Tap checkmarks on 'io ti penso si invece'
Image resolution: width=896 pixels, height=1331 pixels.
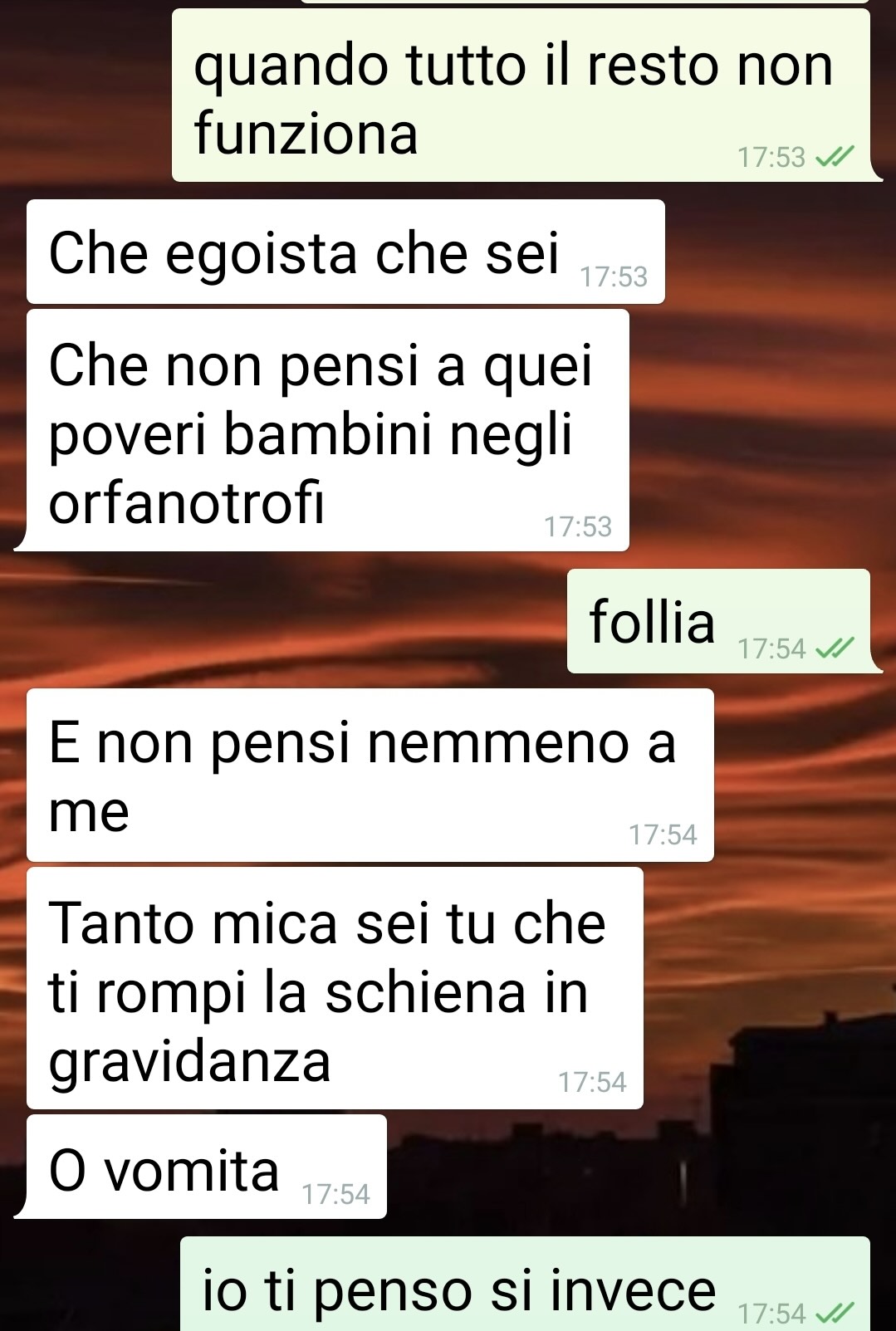click(835, 1313)
